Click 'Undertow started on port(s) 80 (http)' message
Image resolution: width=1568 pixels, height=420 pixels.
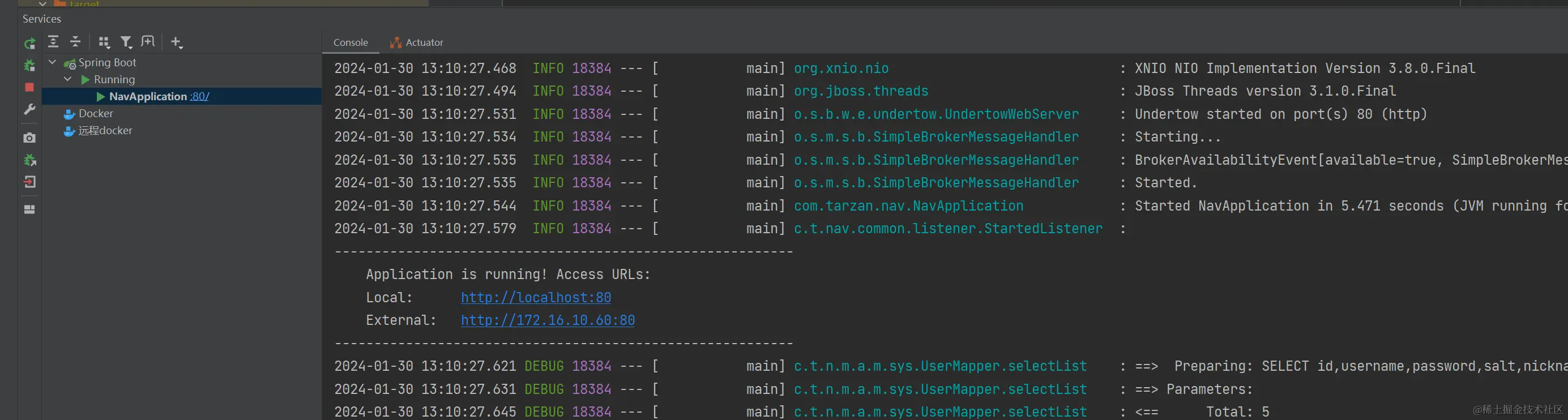tap(1281, 114)
